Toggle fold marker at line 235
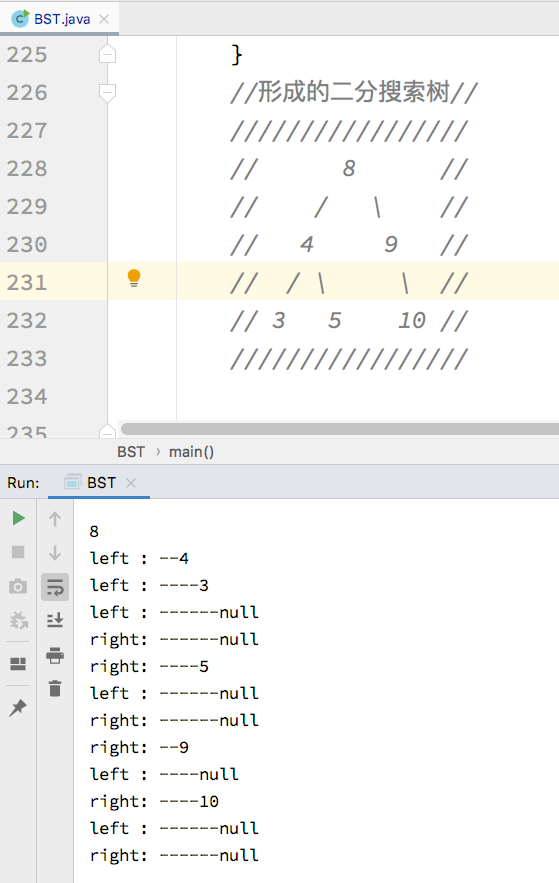This screenshot has height=883, width=559. pyautogui.click(x=108, y=431)
